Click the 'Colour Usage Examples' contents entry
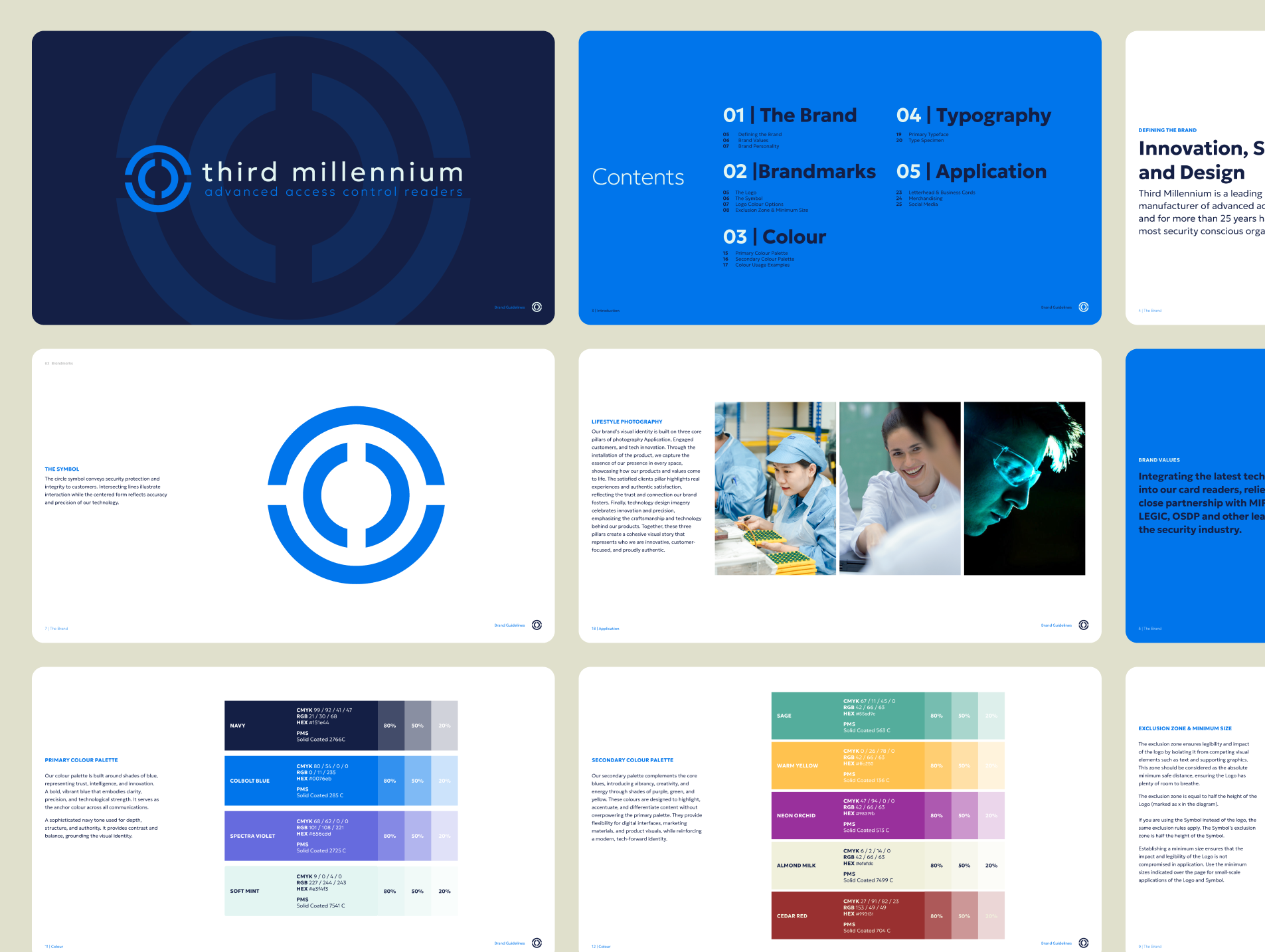The width and height of the screenshot is (1265, 952). (x=762, y=265)
